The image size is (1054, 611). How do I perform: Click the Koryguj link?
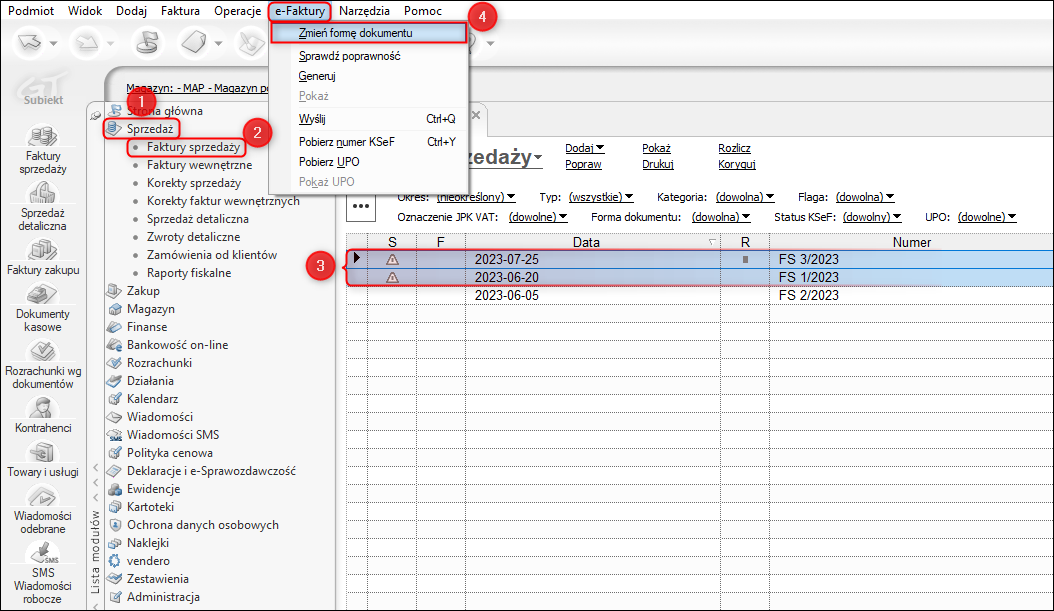coord(736,164)
